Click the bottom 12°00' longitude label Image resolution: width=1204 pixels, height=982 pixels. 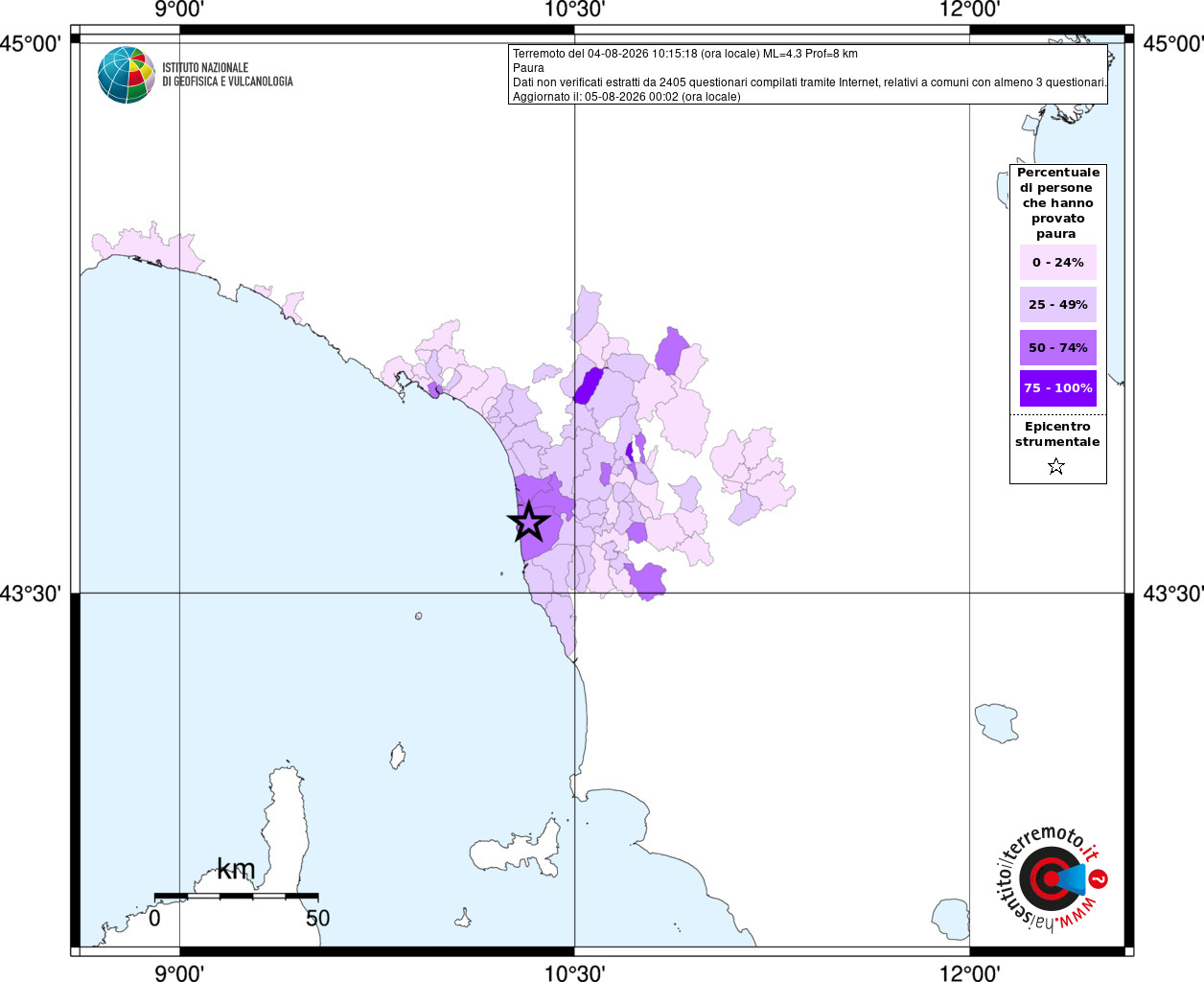[x=970, y=973]
